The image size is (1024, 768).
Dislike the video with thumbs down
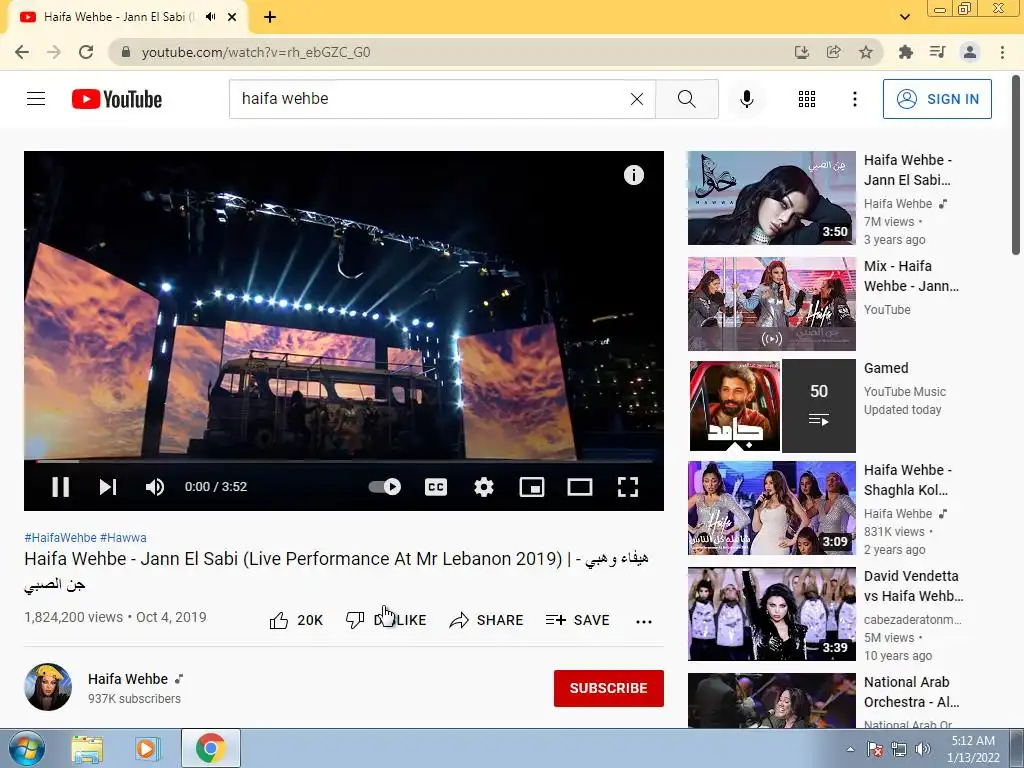[x=385, y=620]
